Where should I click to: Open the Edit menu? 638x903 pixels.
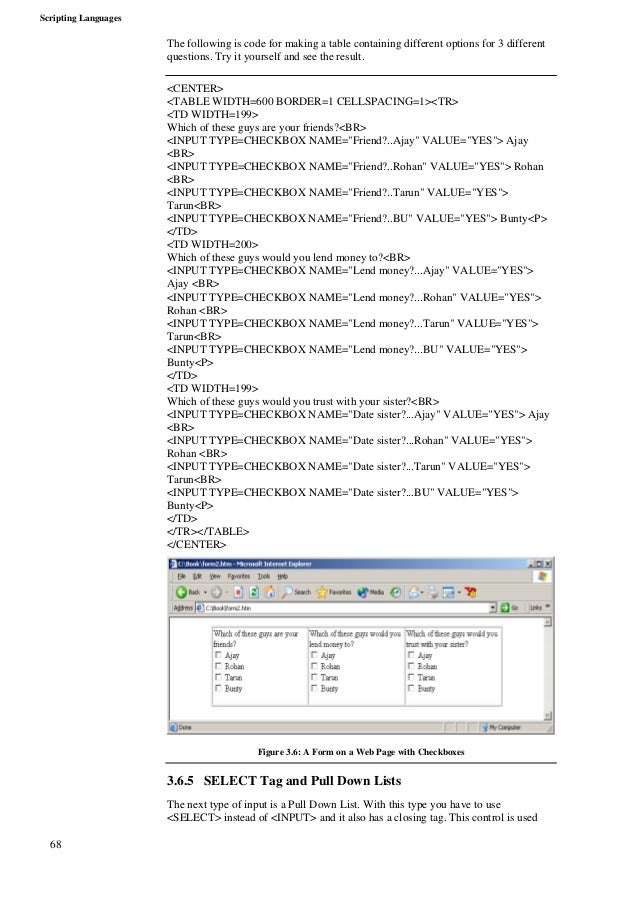point(198,576)
